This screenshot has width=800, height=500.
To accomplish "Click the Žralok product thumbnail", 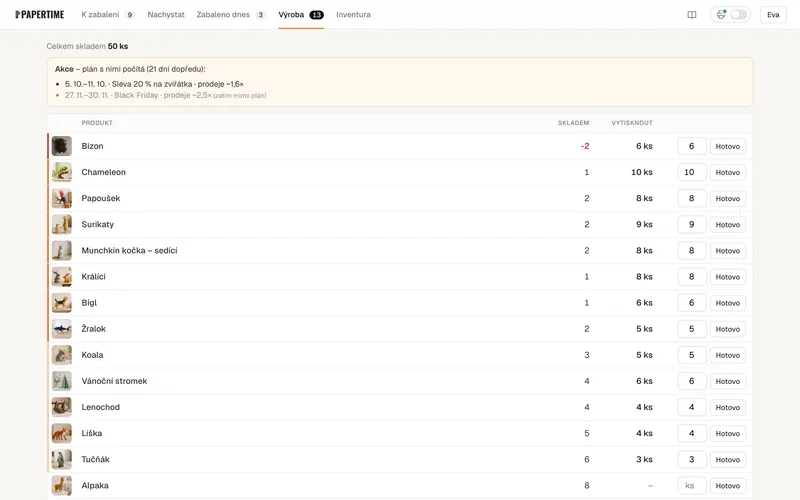I will (62, 329).
